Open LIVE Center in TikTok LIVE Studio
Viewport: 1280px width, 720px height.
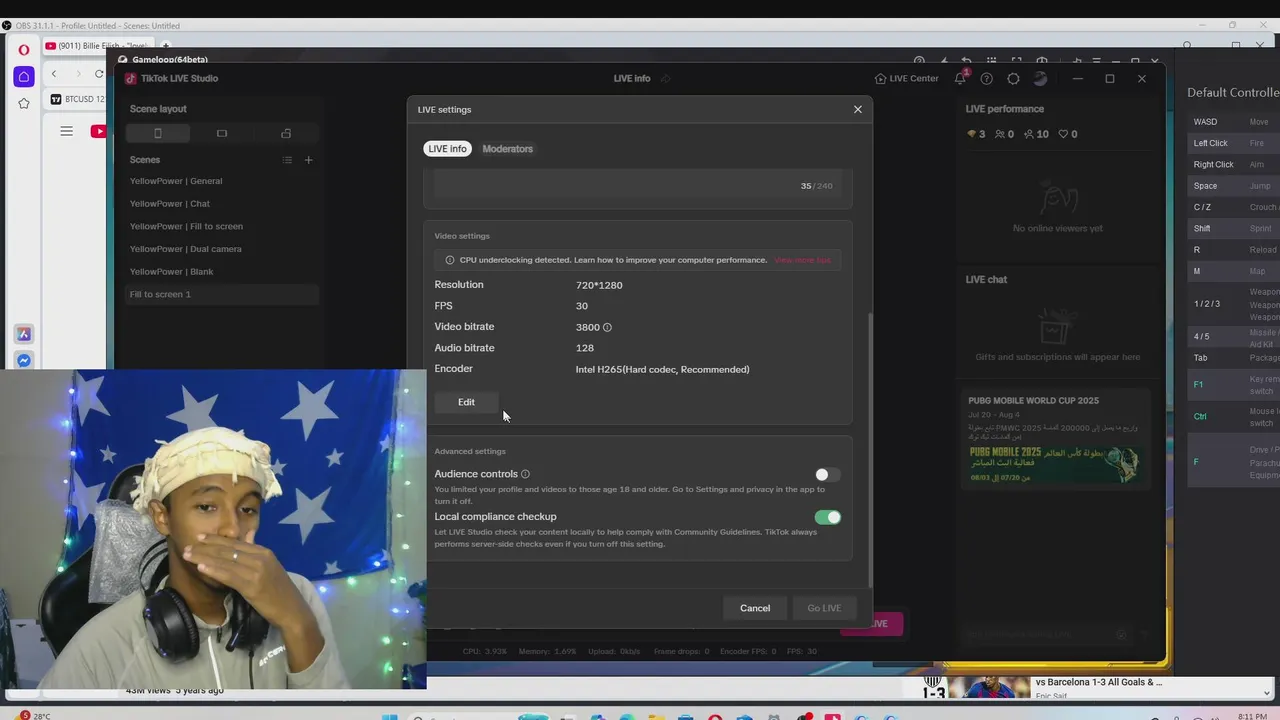coord(906,78)
